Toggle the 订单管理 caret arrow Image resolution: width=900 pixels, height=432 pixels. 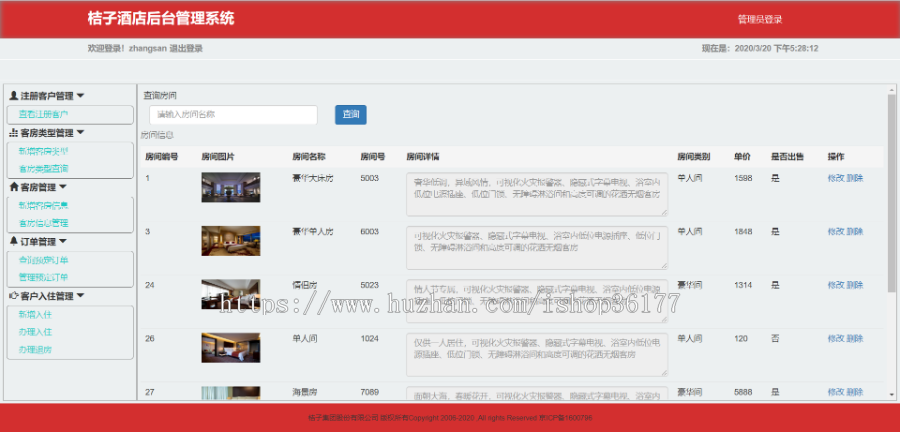63,241
